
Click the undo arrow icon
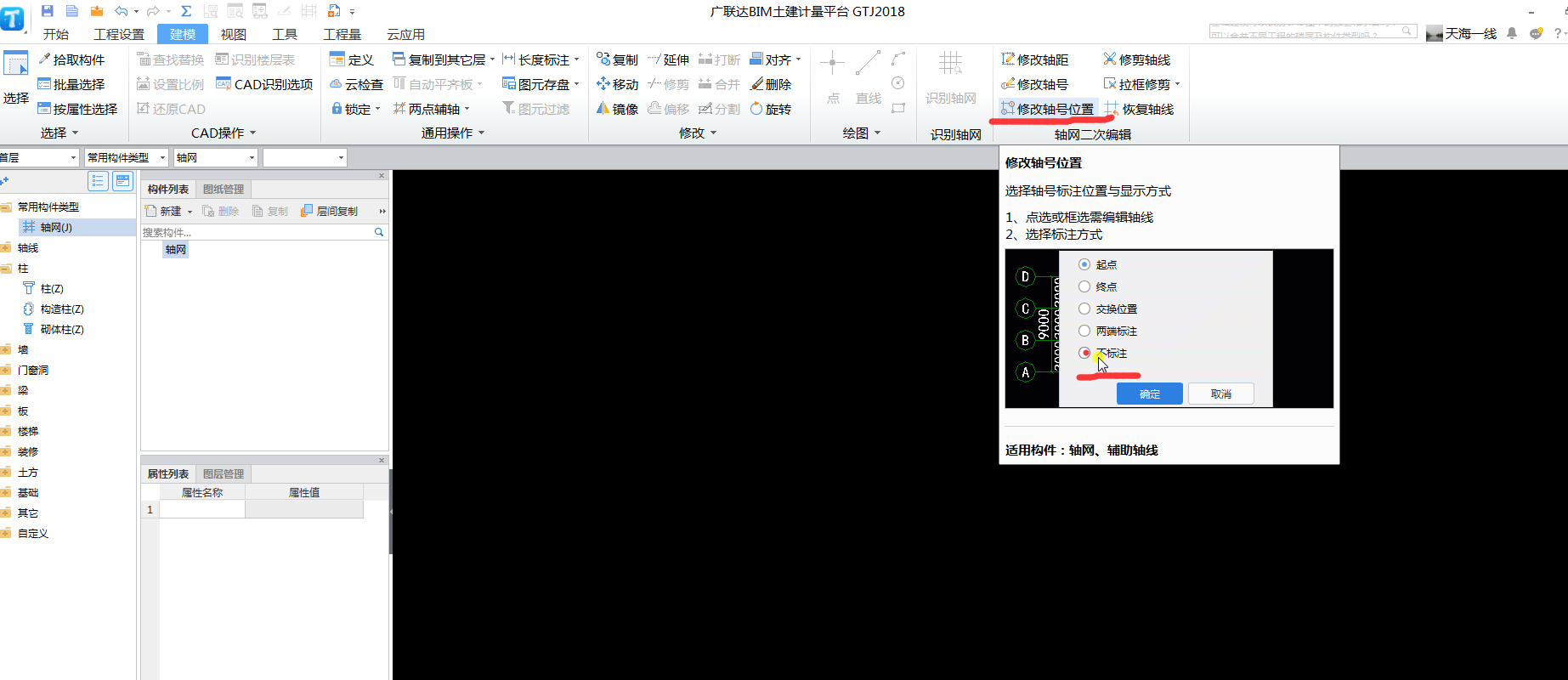click(121, 11)
